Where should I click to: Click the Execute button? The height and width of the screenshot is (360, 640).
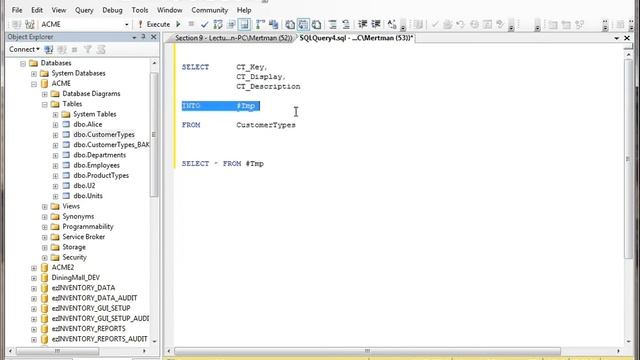154,24
